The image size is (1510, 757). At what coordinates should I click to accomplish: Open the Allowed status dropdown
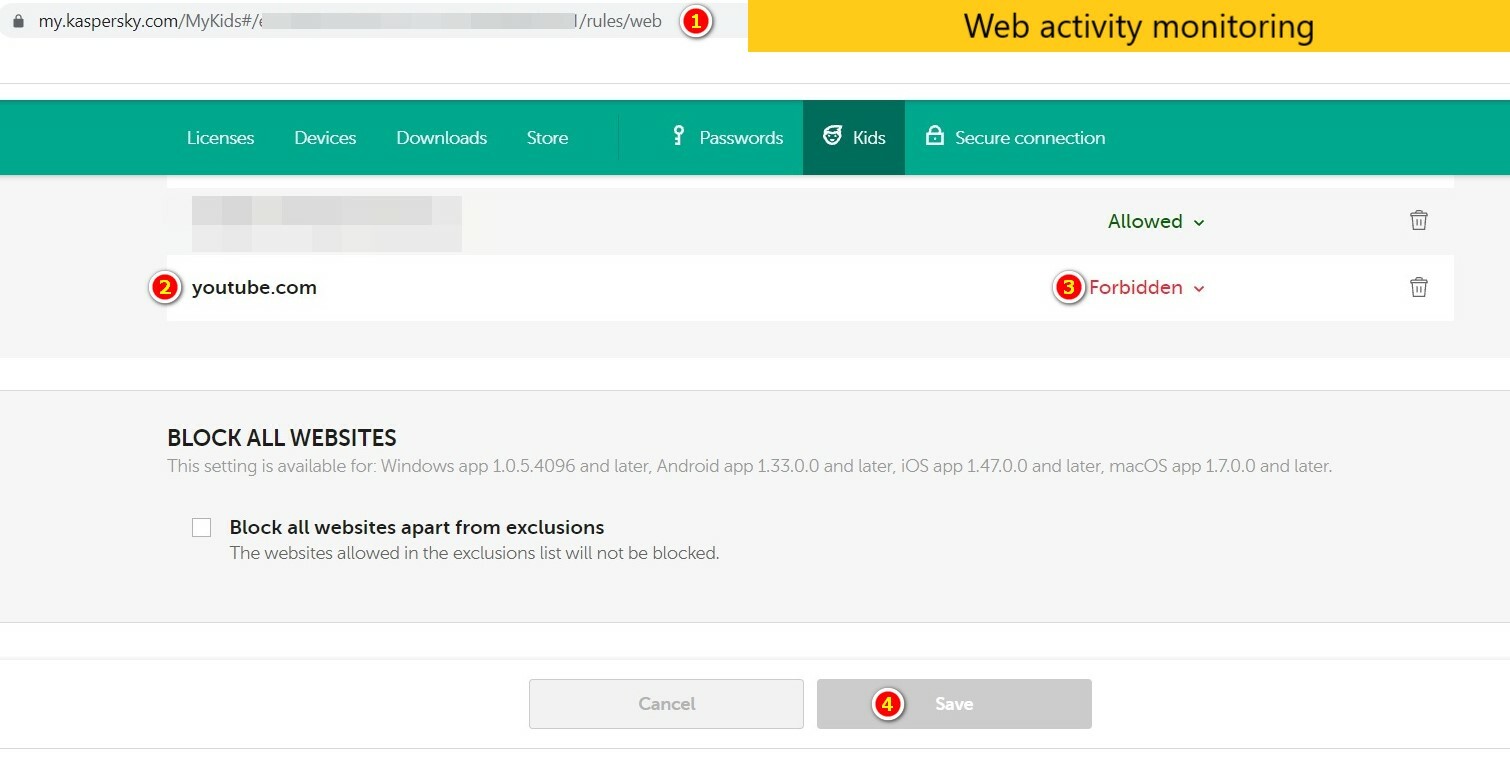point(1156,222)
